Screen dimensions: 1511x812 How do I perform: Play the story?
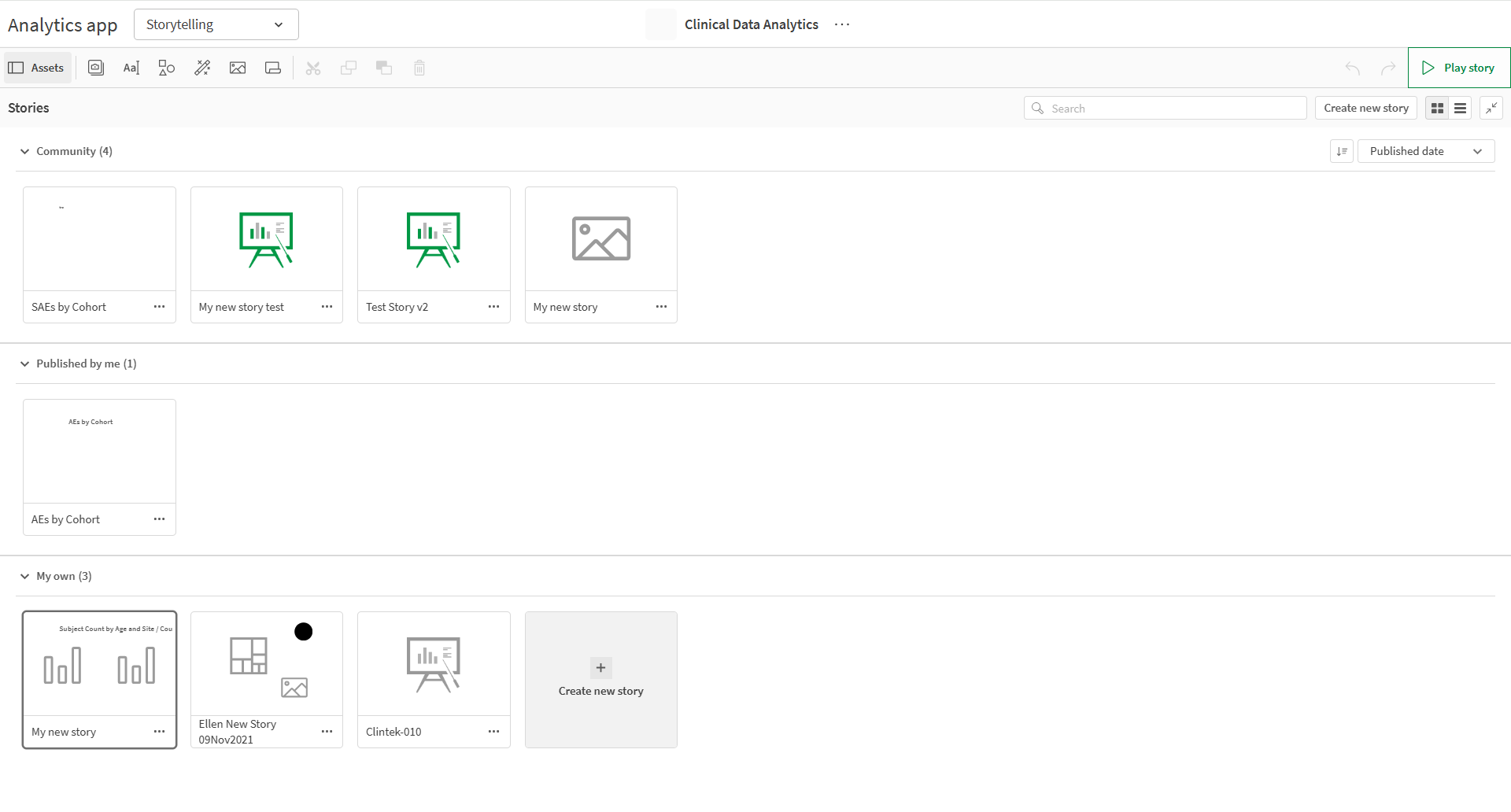1459,68
